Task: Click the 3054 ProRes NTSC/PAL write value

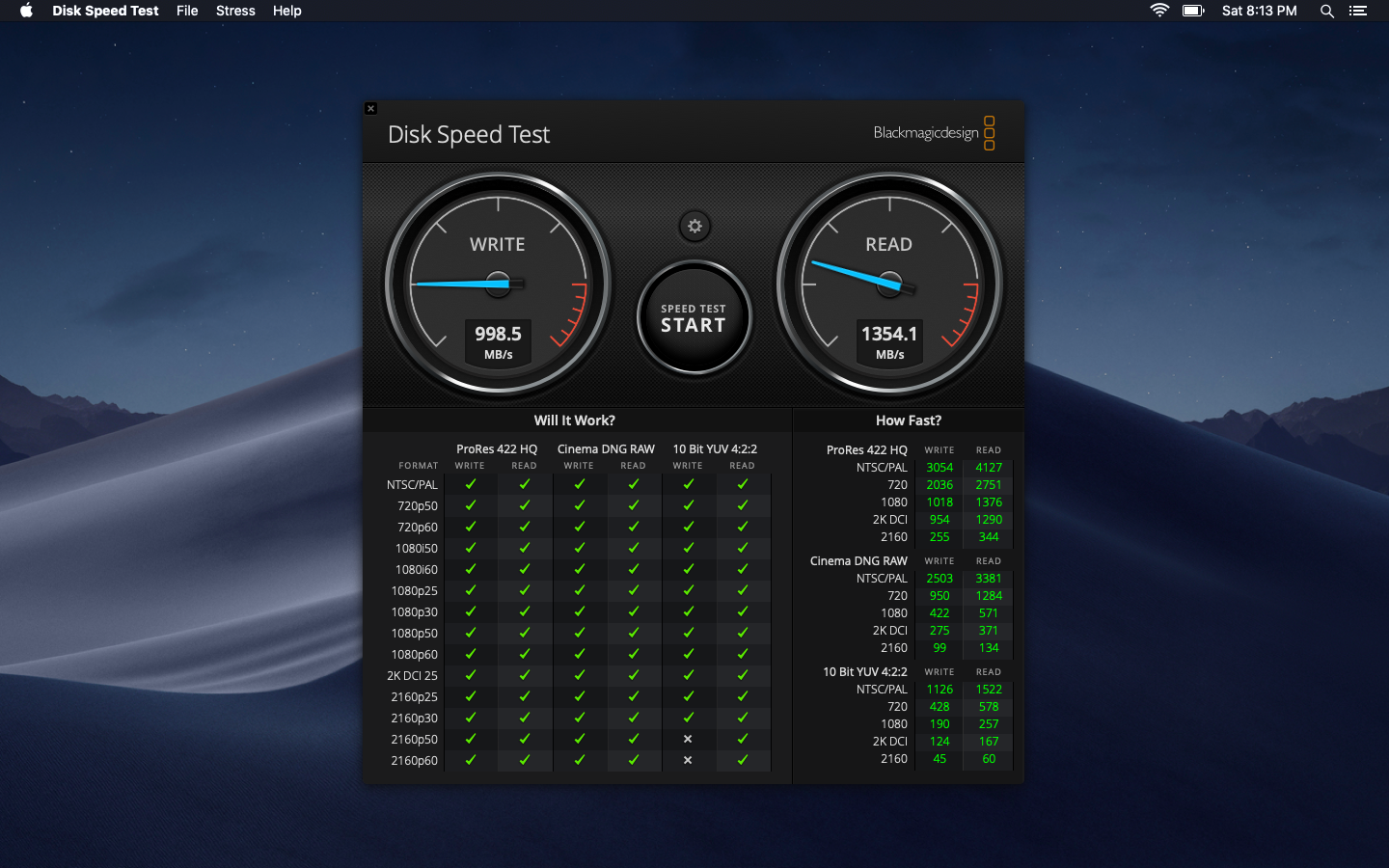Action: 940,468
